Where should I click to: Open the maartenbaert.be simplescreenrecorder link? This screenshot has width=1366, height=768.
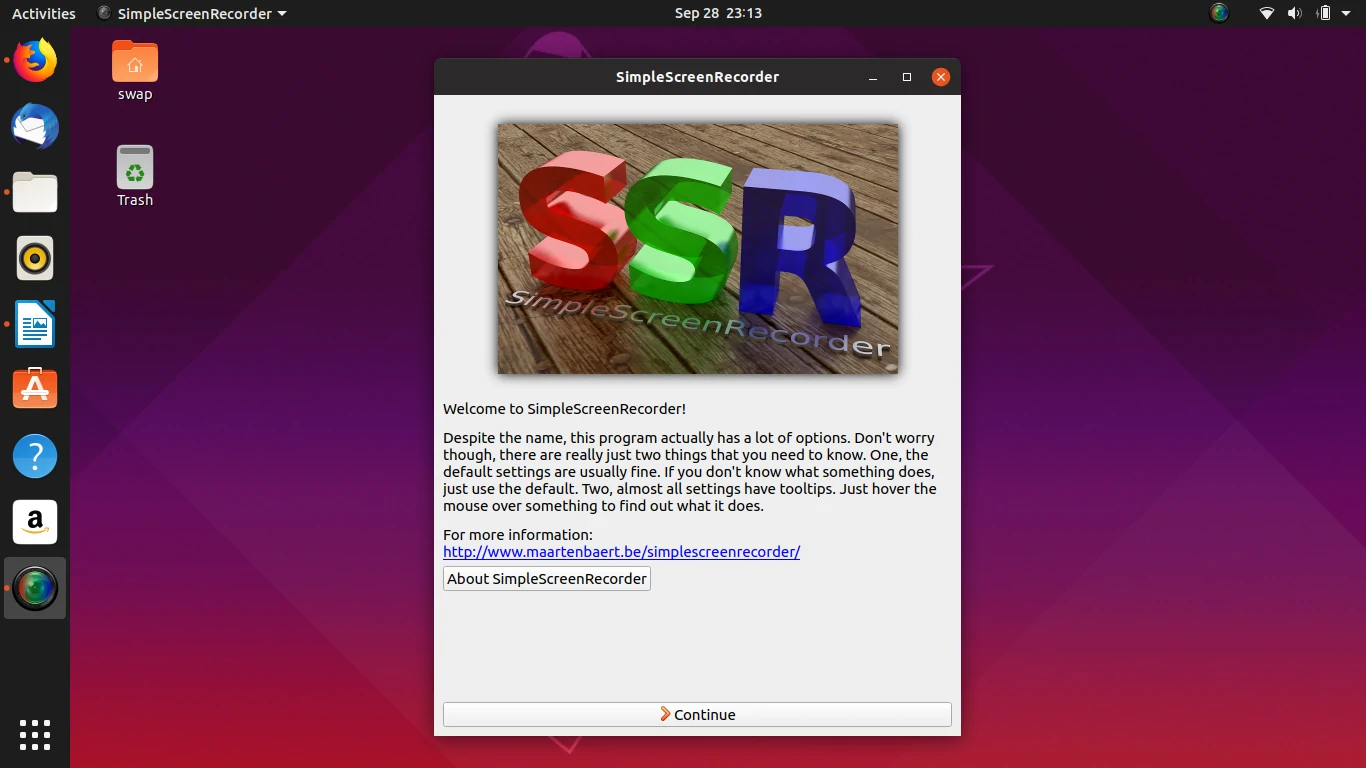(x=622, y=551)
